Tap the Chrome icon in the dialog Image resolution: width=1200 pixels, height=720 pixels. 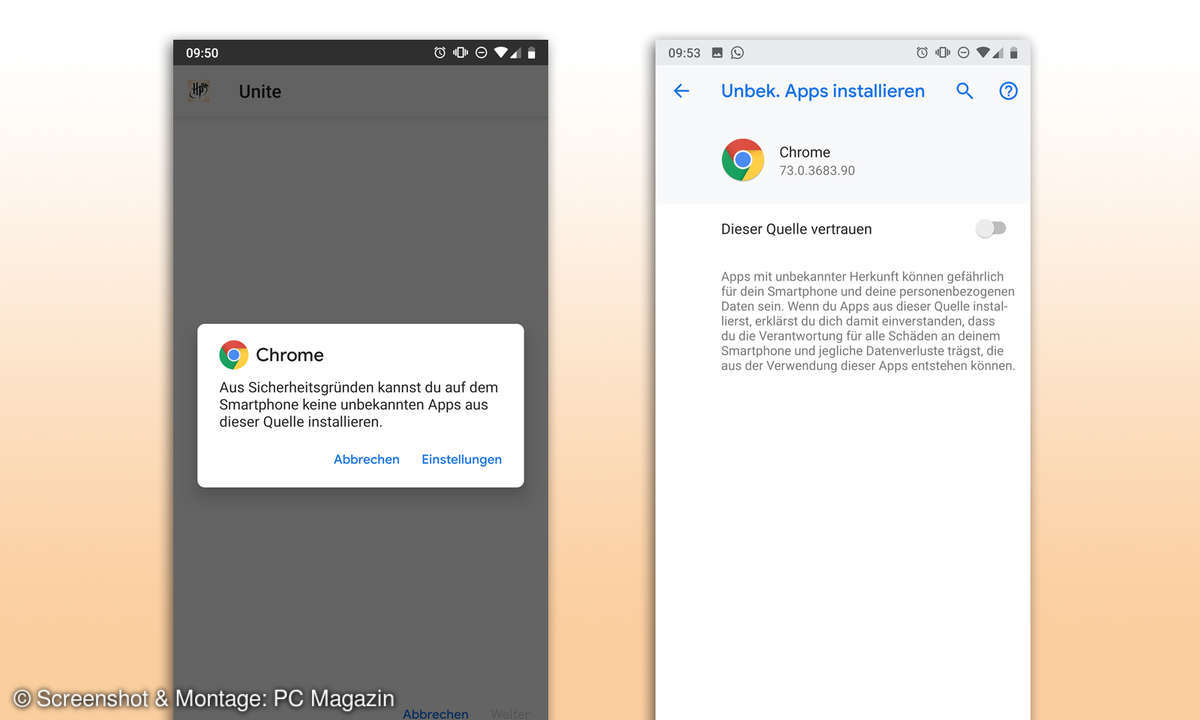click(234, 355)
